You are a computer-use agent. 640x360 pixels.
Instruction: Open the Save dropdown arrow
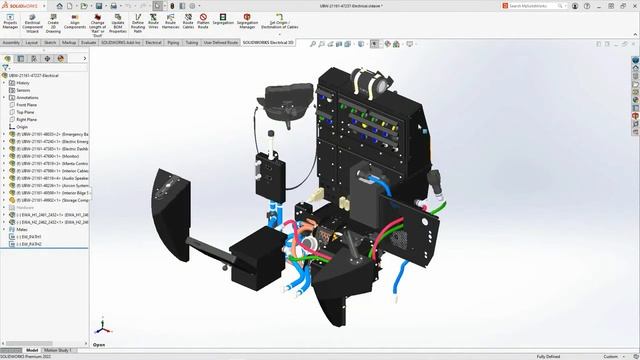105,6
